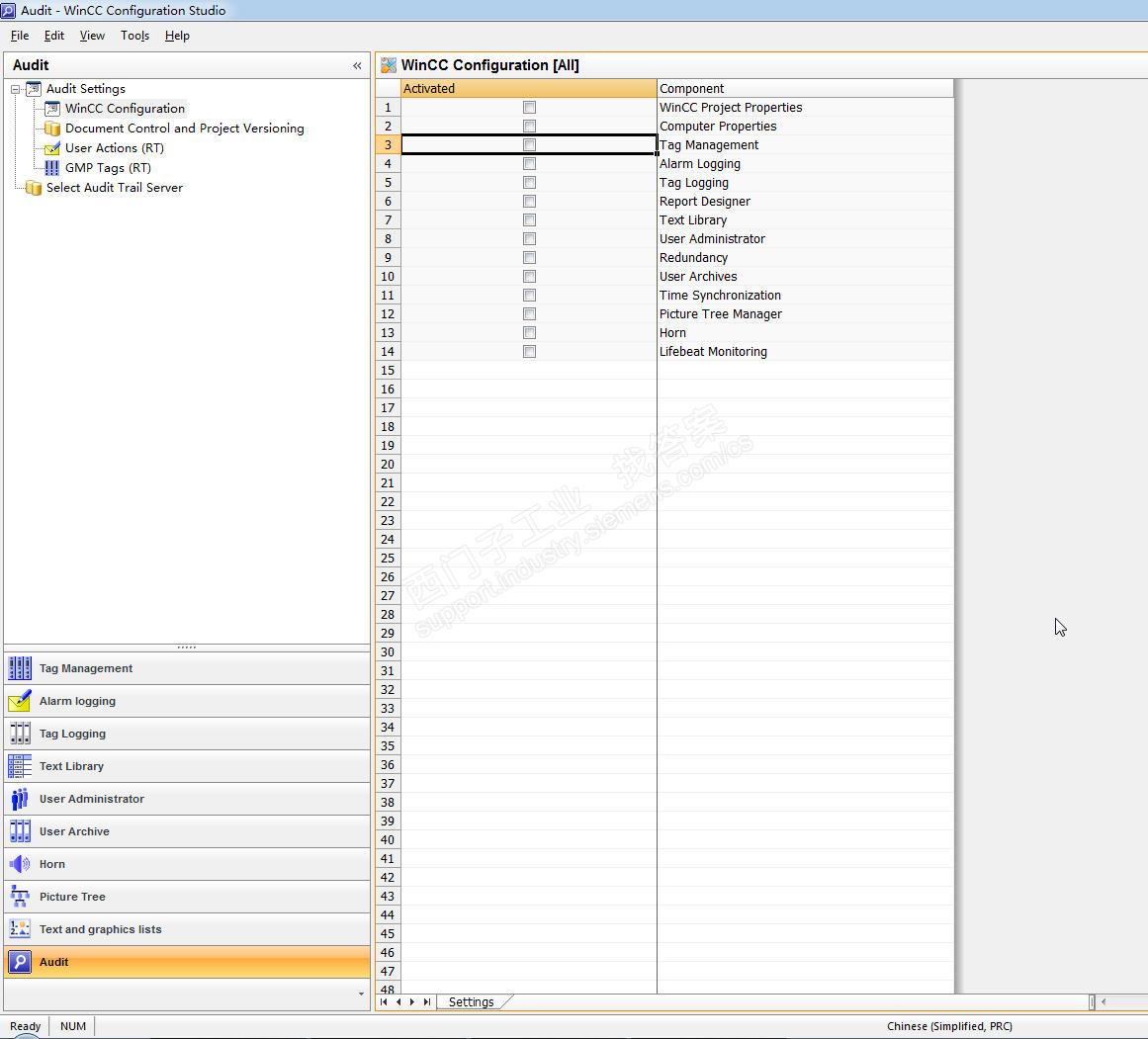Switch to User Administrator editor
Screen dimensions: 1148x1039
[x=187, y=799]
